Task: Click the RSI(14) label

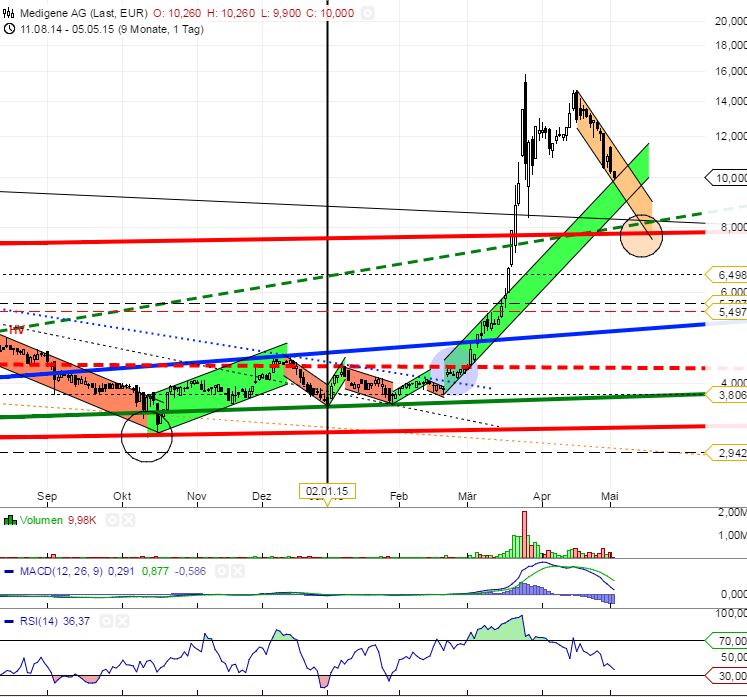Action: 39,621
